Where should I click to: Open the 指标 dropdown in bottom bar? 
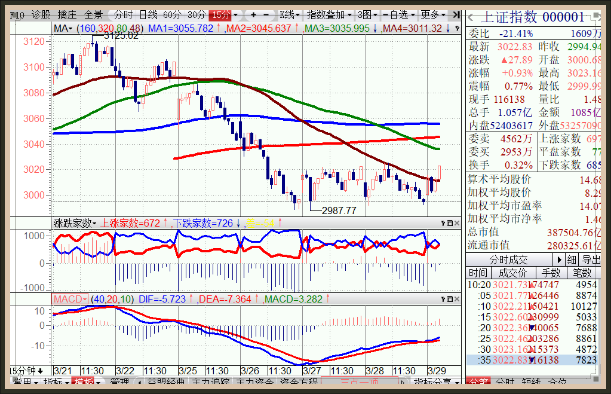[x=57, y=382]
